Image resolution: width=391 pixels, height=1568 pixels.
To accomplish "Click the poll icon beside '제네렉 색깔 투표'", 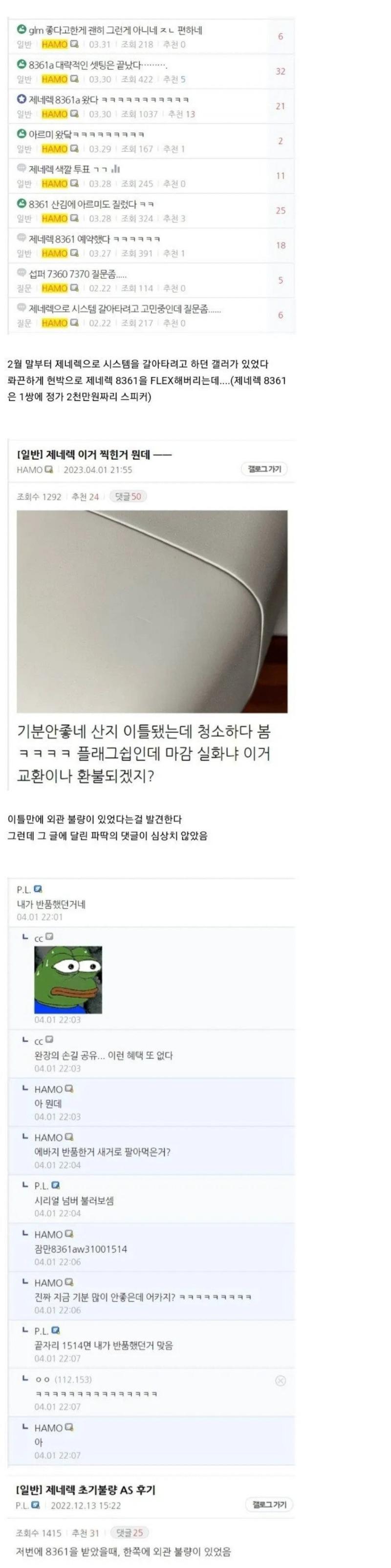I will point(115,169).
